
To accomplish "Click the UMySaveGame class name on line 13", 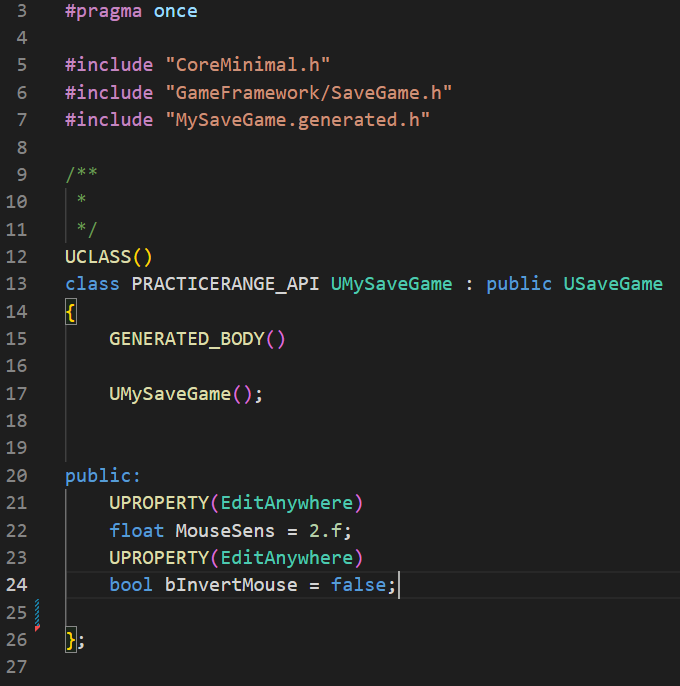I will coord(392,284).
